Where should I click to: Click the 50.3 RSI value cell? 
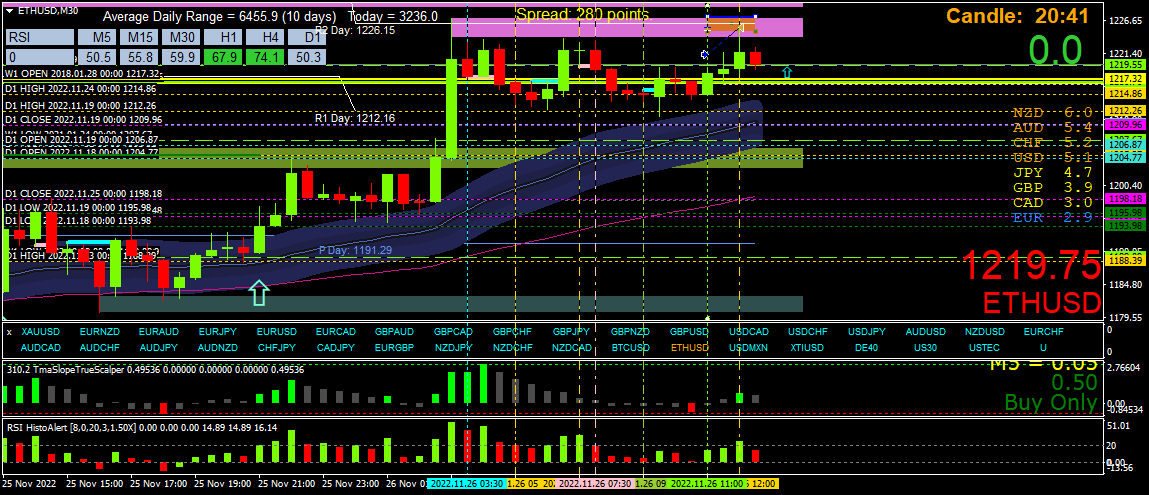click(308, 58)
